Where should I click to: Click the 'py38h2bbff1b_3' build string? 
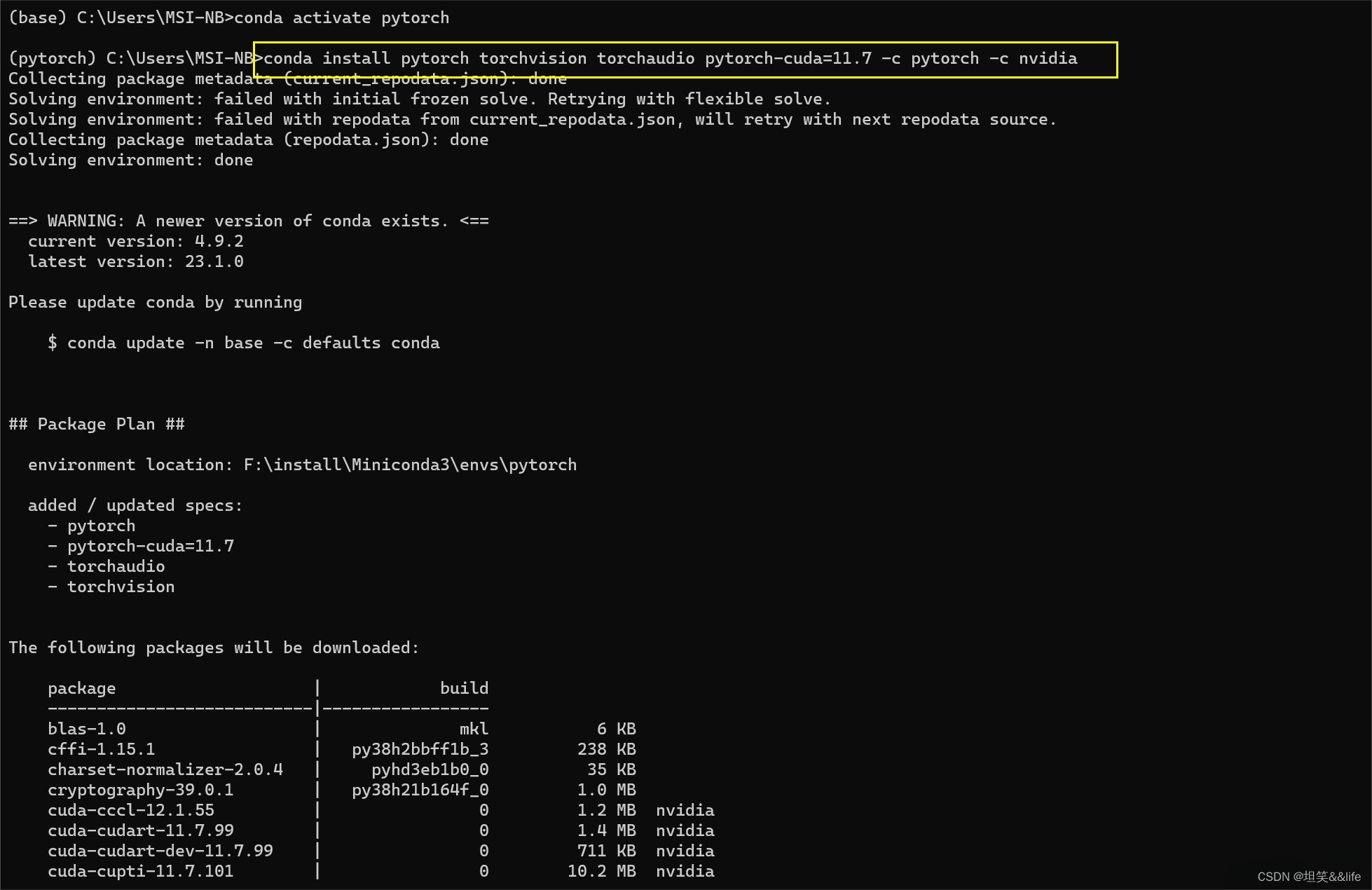click(420, 749)
